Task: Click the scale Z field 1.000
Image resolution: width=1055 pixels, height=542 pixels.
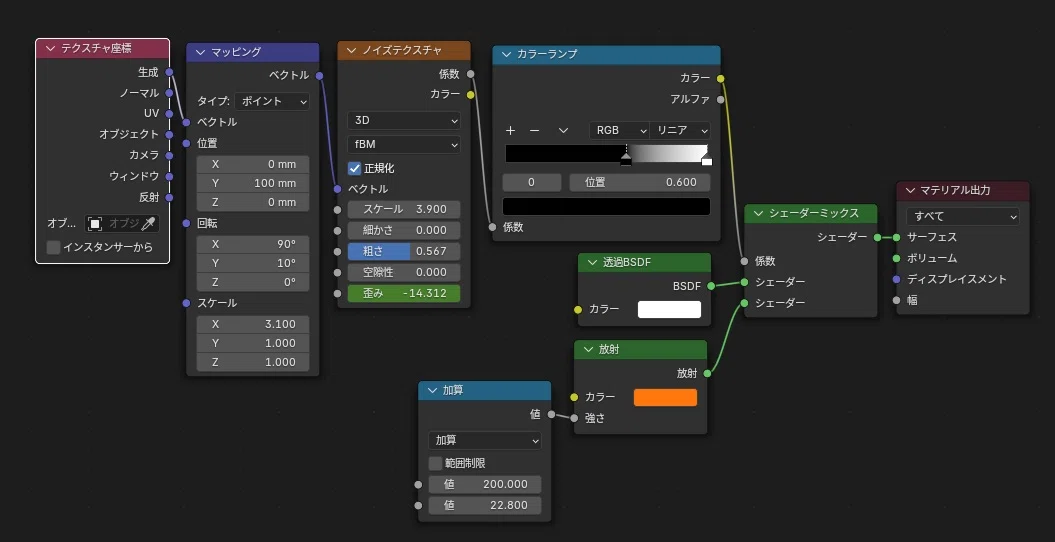Action: point(253,362)
